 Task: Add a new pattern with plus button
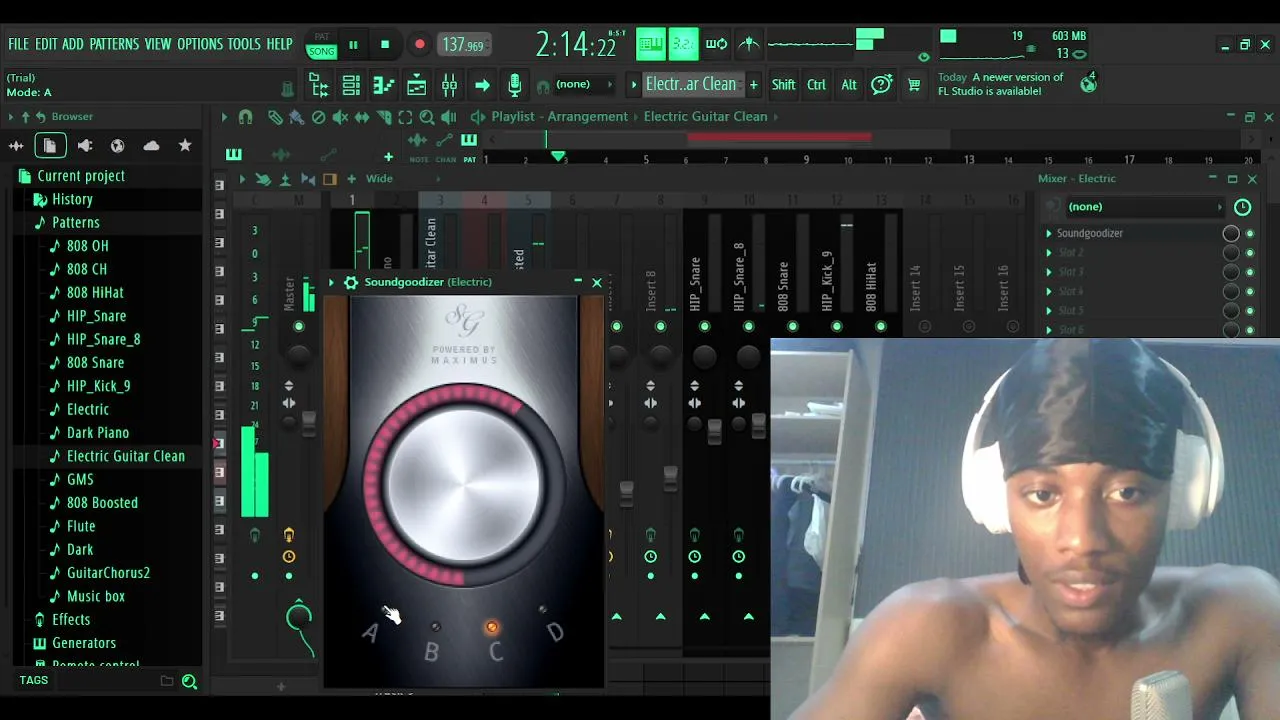753,85
